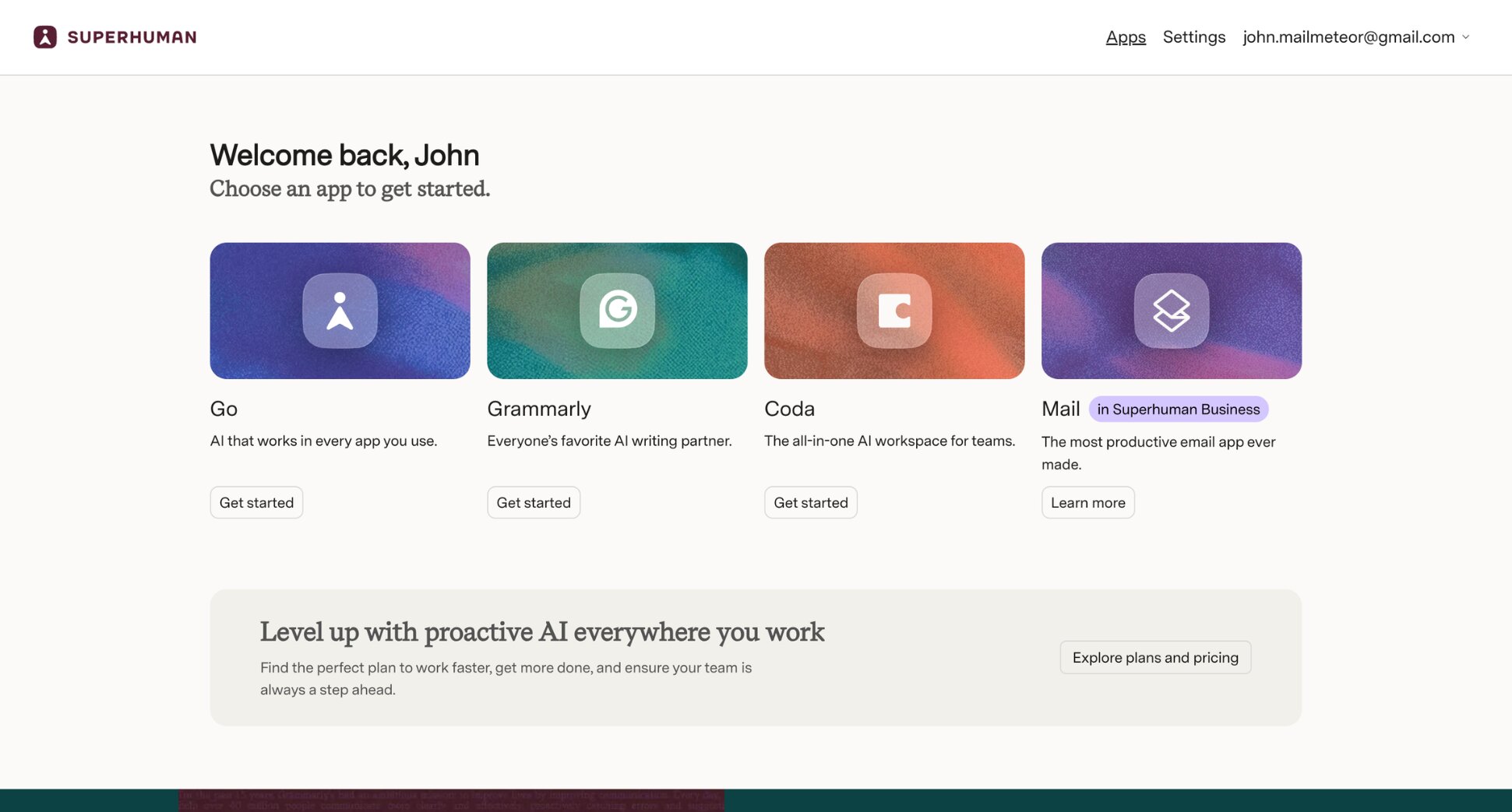Click the in Superhuman Business badge
This screenshot has height=812, width=1512.
click(1178, 409)
